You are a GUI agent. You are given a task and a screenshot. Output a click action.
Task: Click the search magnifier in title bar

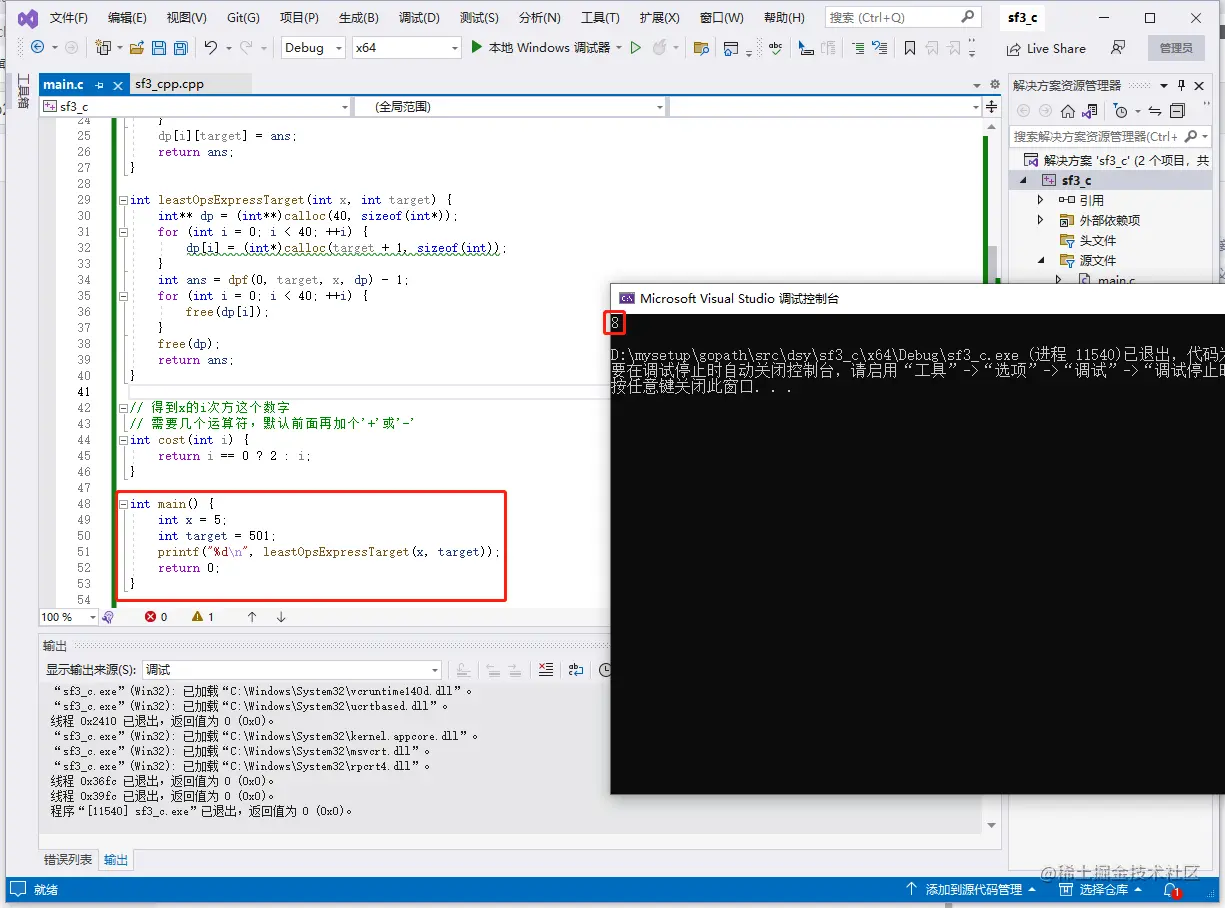point(967,17)
